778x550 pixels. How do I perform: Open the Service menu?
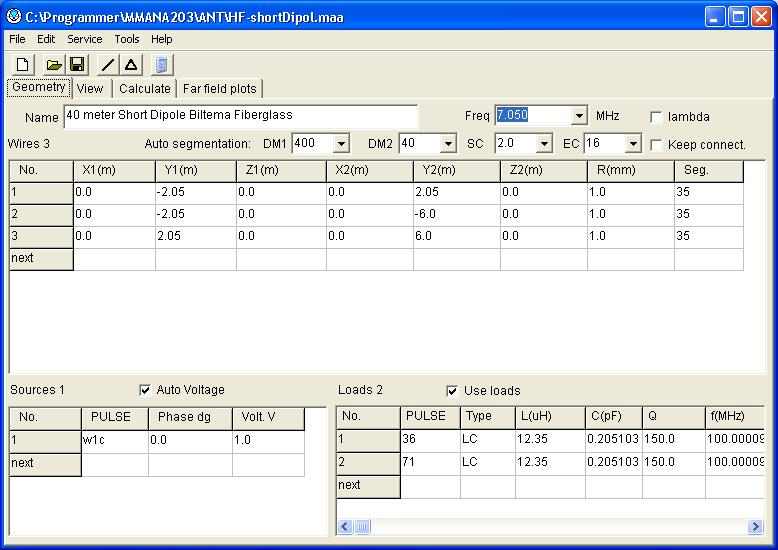[x=85, y=39]
